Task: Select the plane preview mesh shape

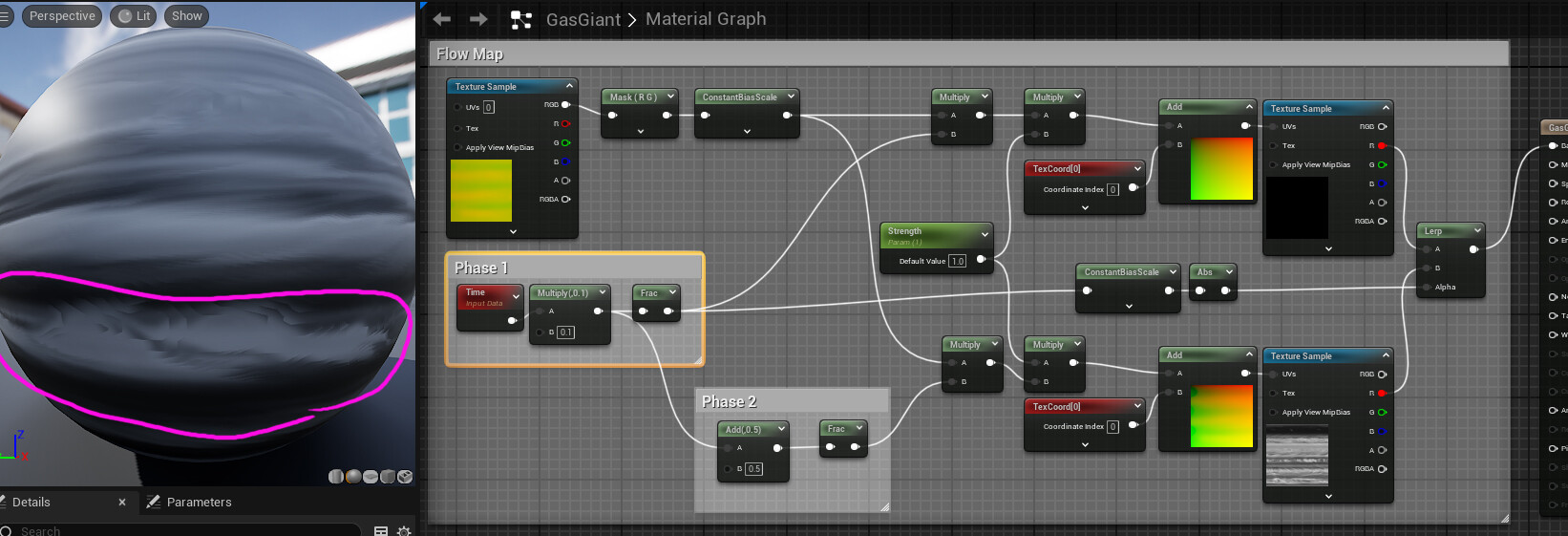Action: tap(371, 477)
